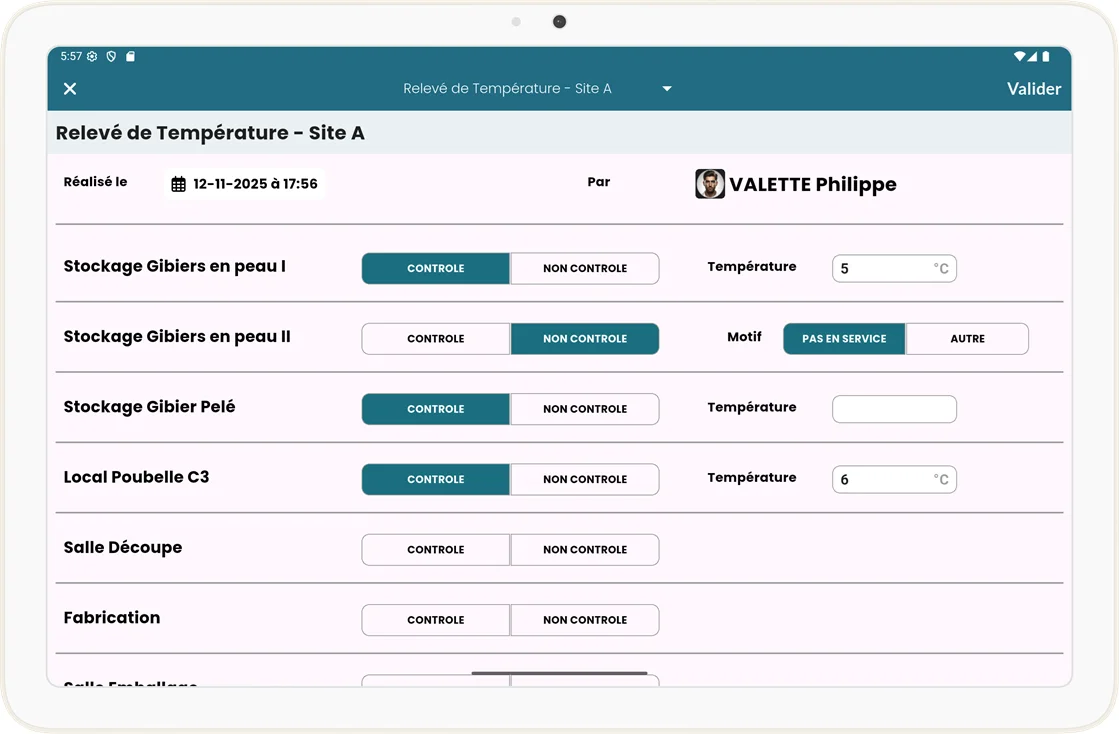Select AUTRE as the motif

[x=967, y=339]
